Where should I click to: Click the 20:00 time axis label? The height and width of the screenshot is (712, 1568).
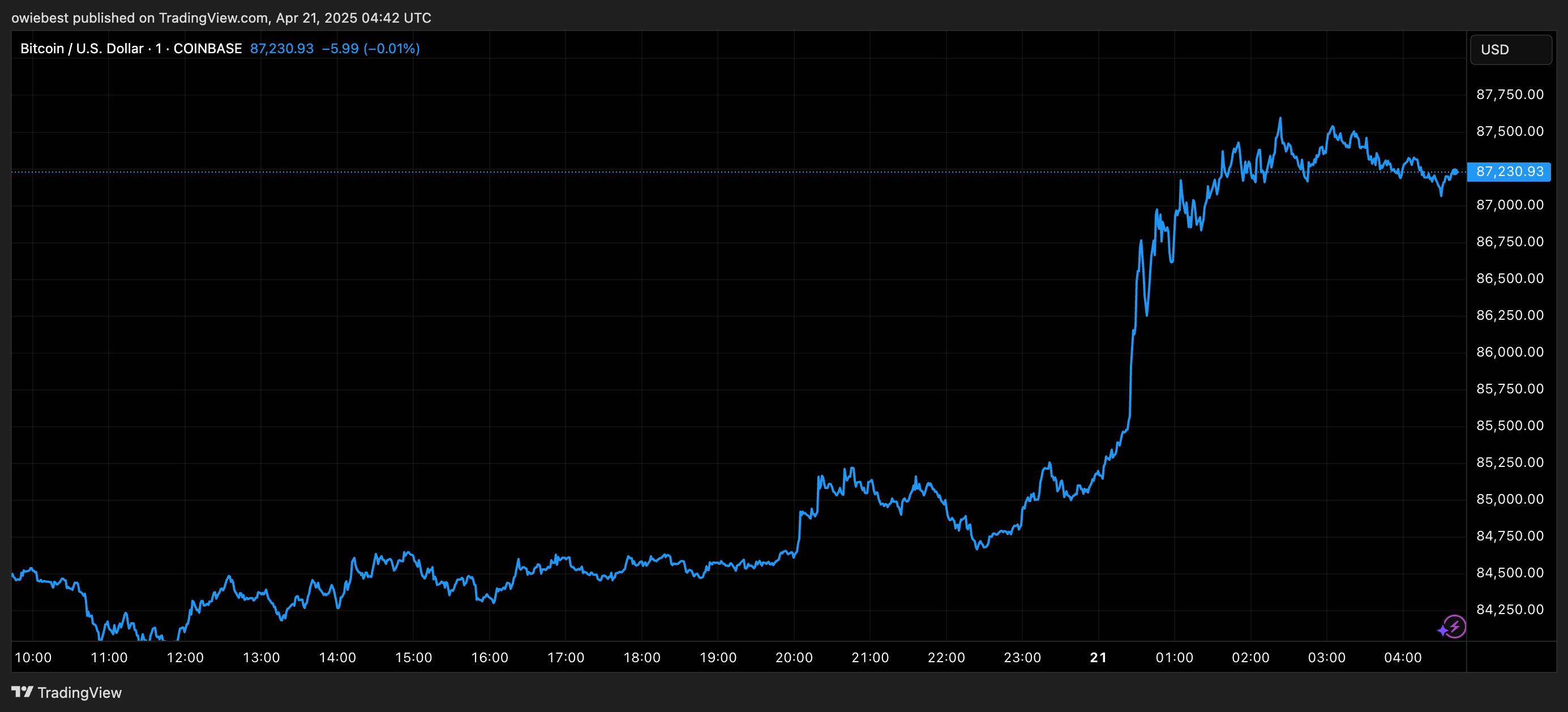pos(794,657)
